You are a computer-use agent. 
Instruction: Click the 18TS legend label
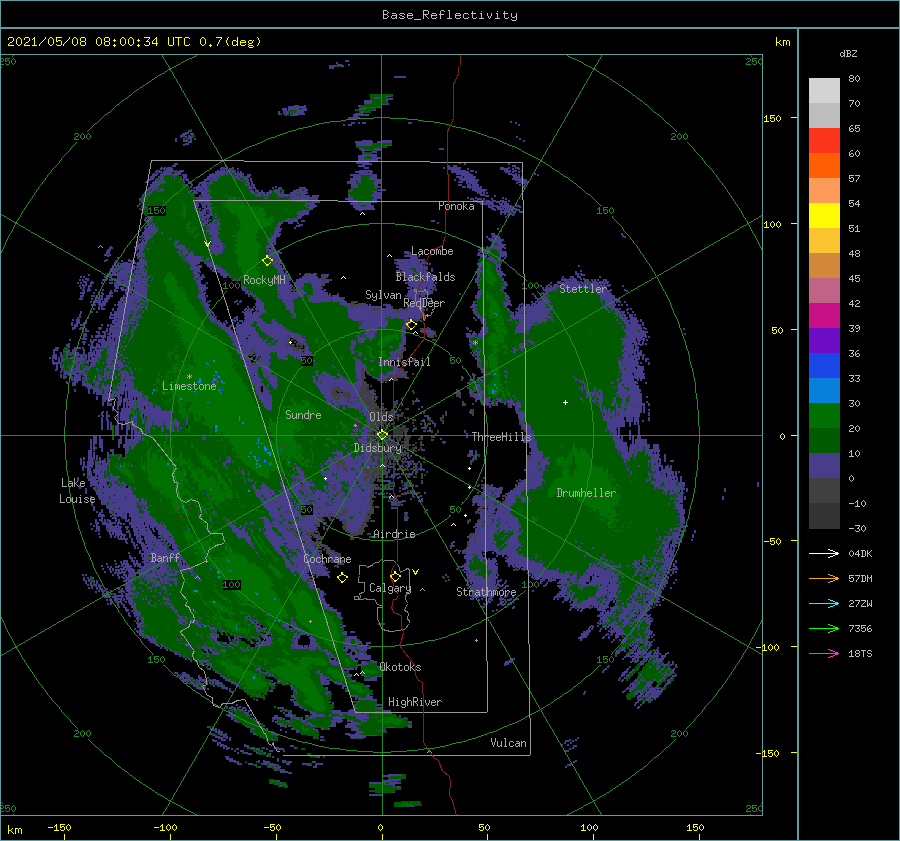click(860, 653)
